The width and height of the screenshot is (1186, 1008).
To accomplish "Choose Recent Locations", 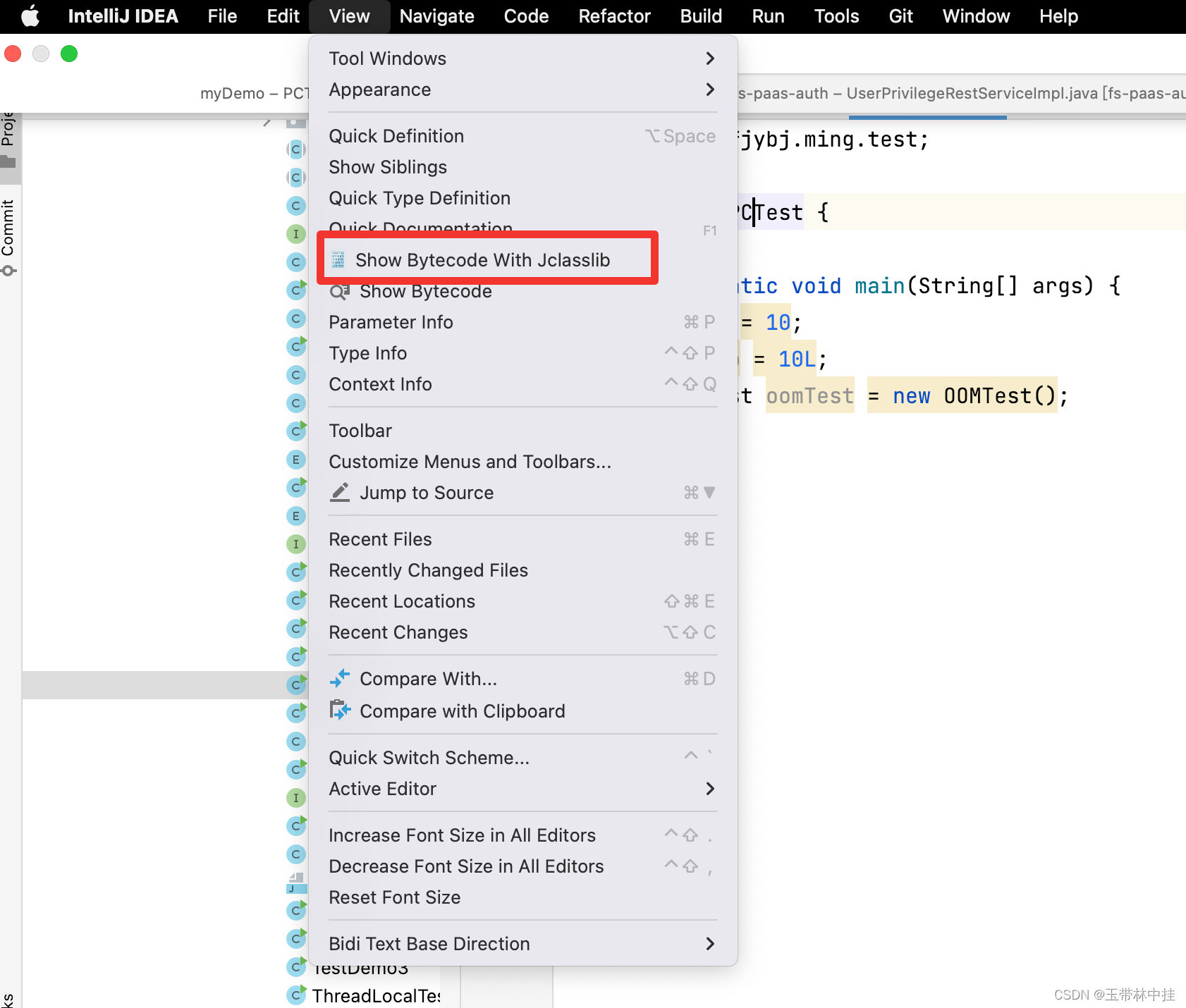I will click(x=522, y=601).
